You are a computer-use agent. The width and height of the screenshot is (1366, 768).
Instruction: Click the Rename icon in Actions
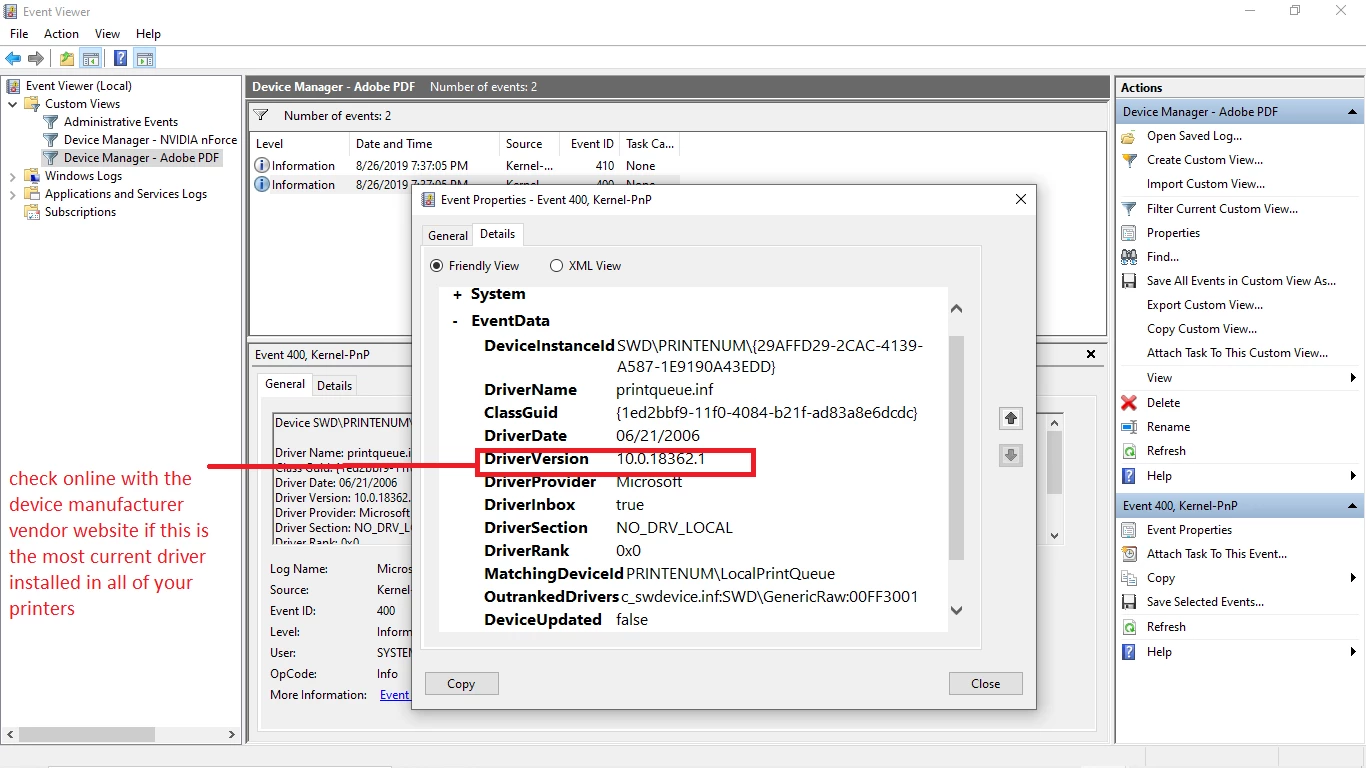coord(1129,427)
